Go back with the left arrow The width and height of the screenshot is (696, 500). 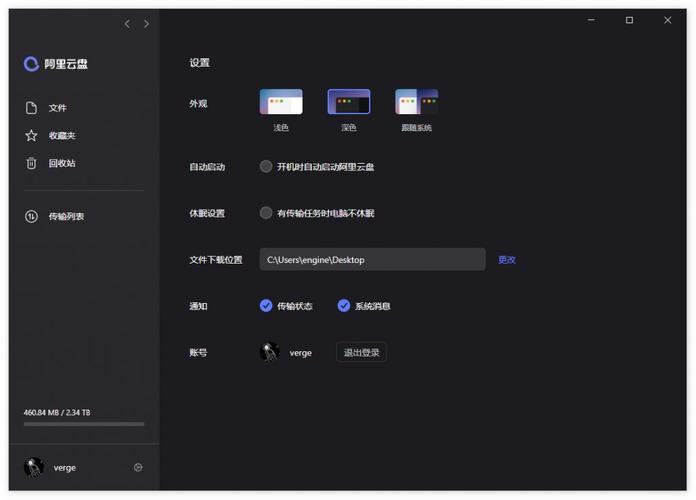127,23
